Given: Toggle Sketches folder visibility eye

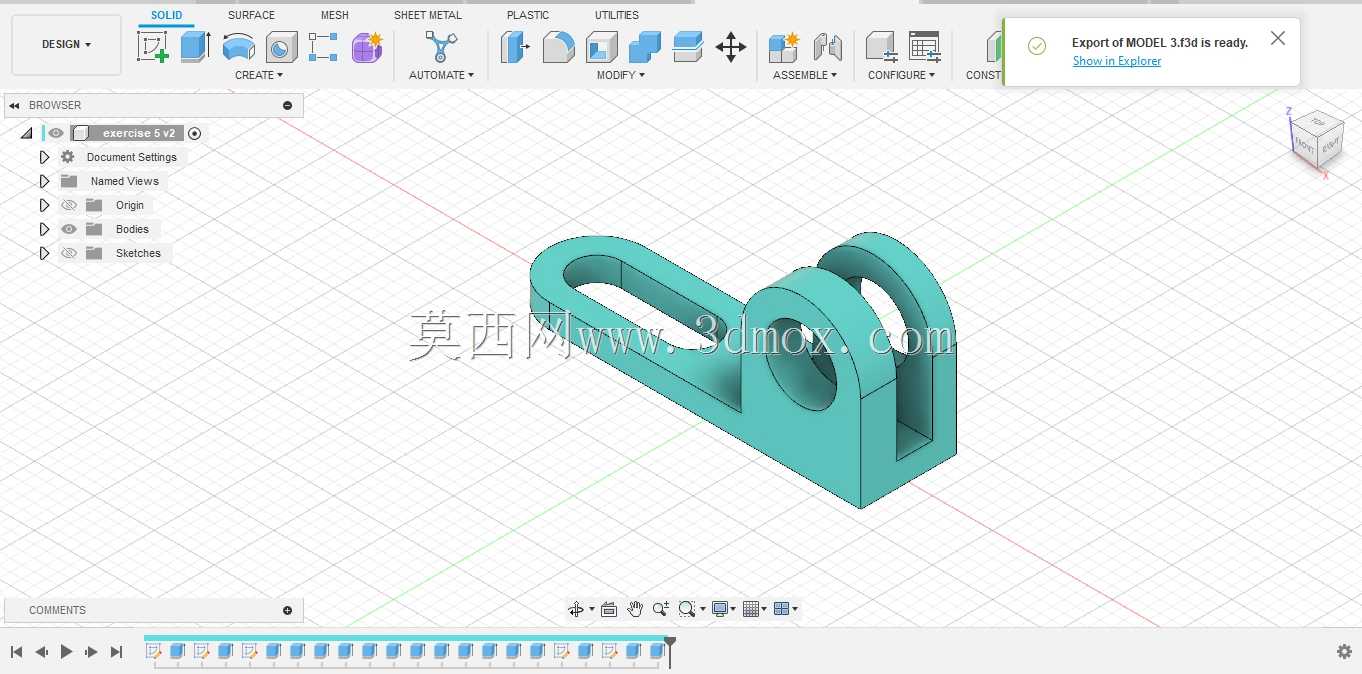Looking at the screenshot, I should click(x=69, y=253).
